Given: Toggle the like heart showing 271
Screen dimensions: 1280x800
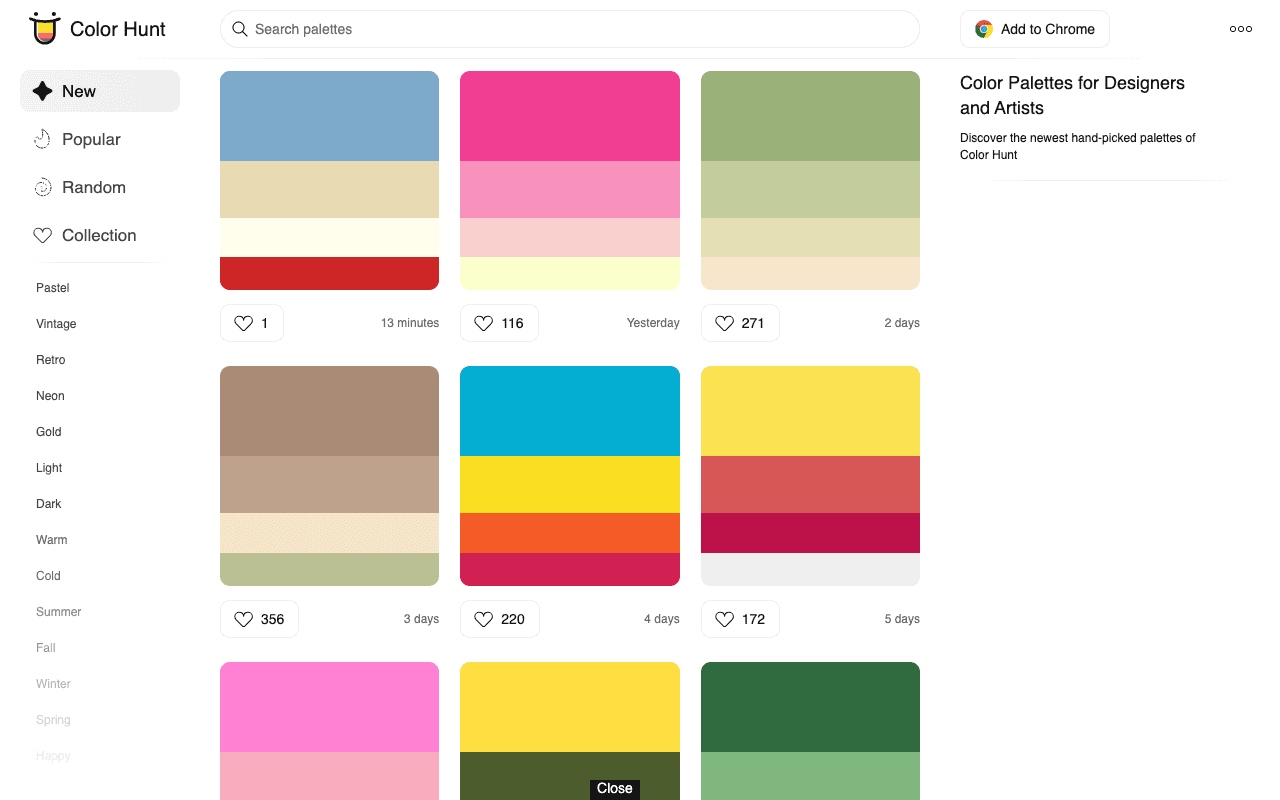Looking at the screenshot, I should click(725, 323).
